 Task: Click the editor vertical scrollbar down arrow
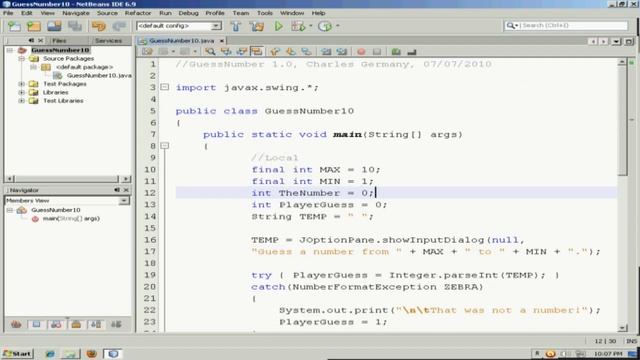coord(622,328)
